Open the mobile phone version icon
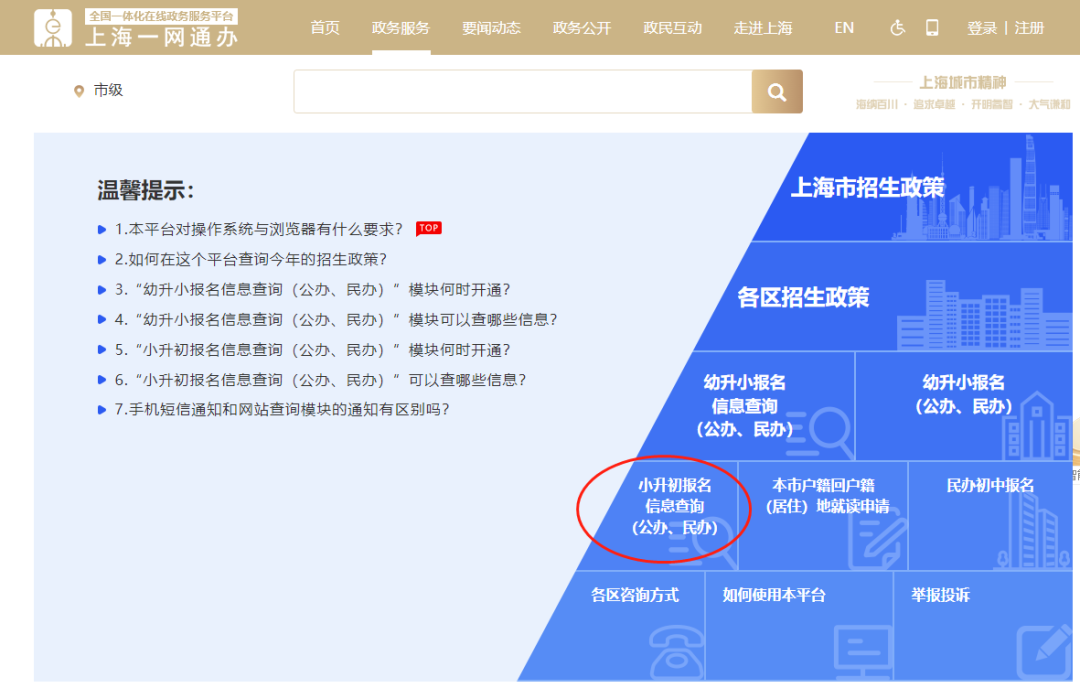Image resolution: width=1080 pixels, height=688 pixels. tap(932, 28)
